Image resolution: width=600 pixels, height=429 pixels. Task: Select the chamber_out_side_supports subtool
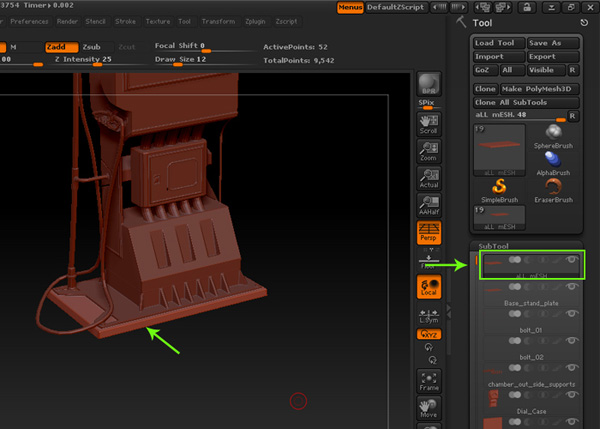[x=531, y=376]
